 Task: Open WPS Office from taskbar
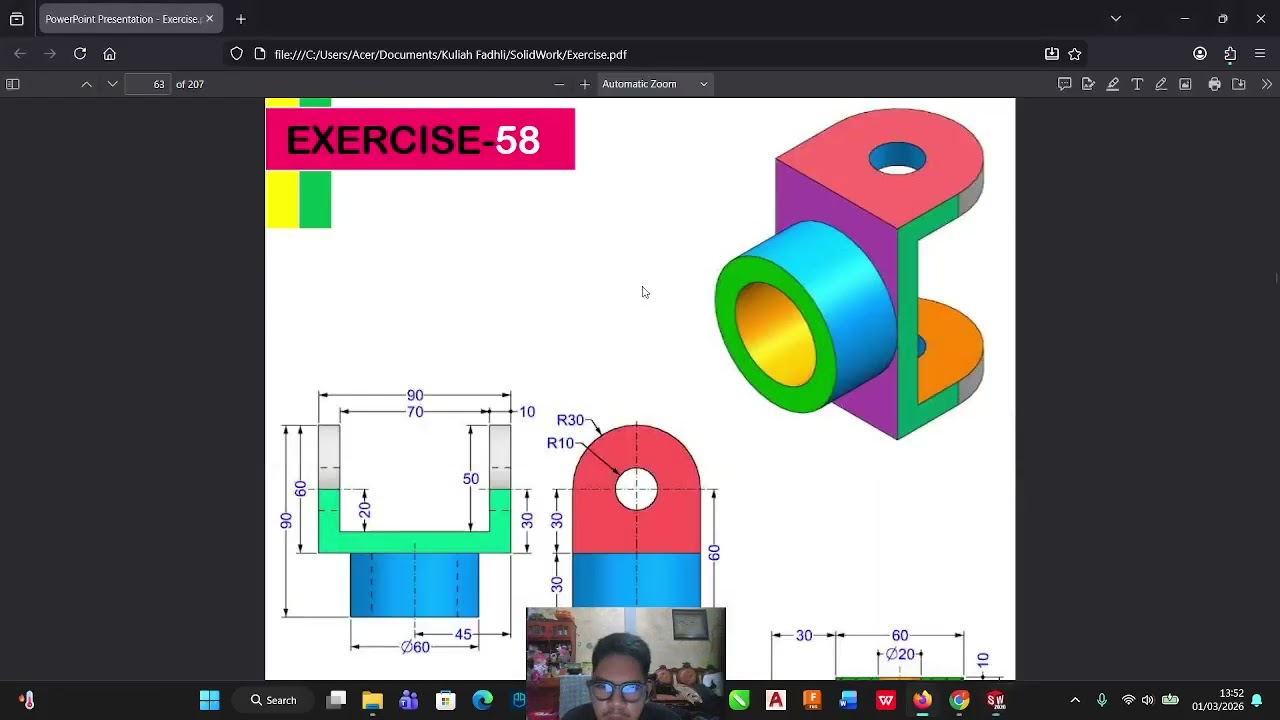coord(886,700)
